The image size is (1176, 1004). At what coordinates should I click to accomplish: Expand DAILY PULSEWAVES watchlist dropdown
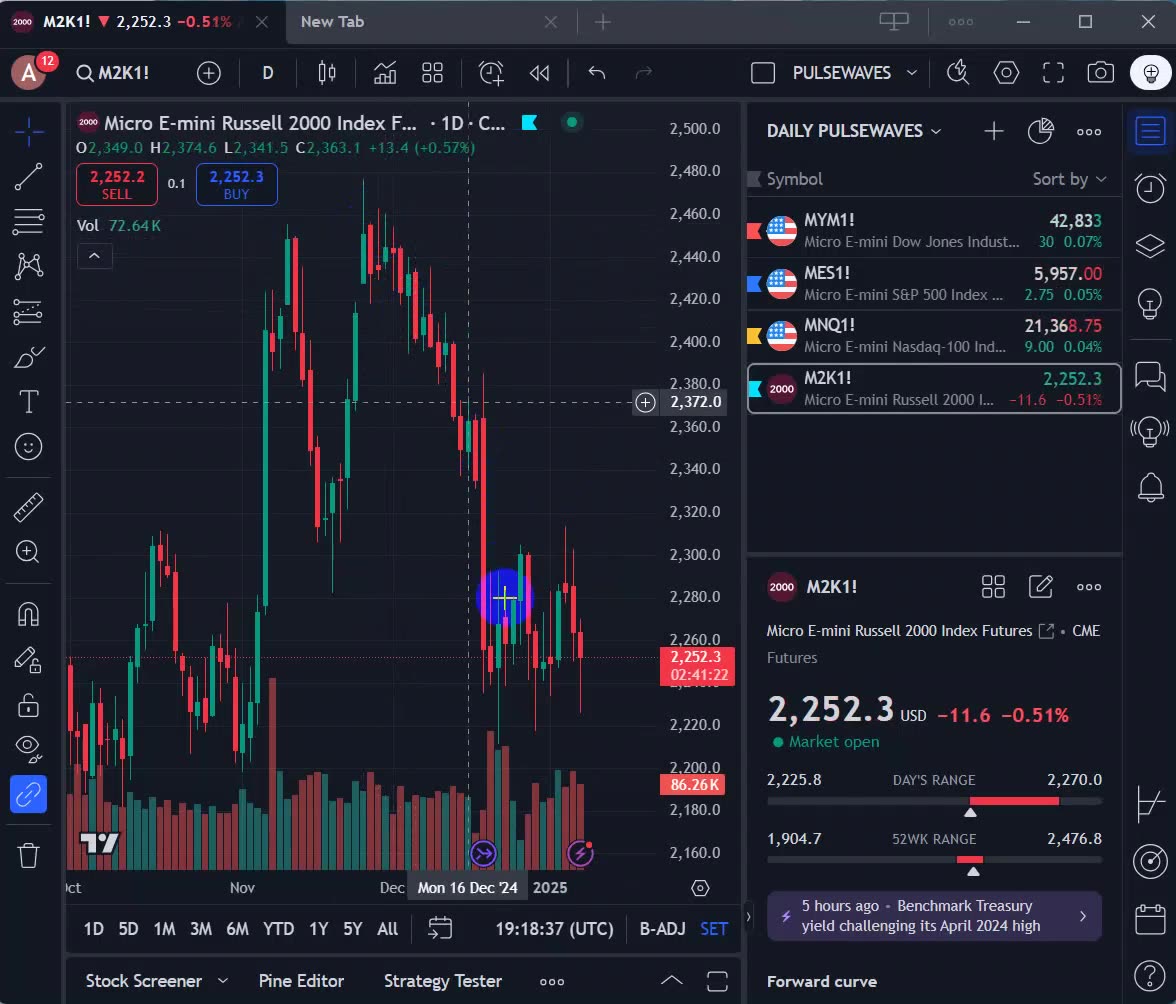pos(854,131)
